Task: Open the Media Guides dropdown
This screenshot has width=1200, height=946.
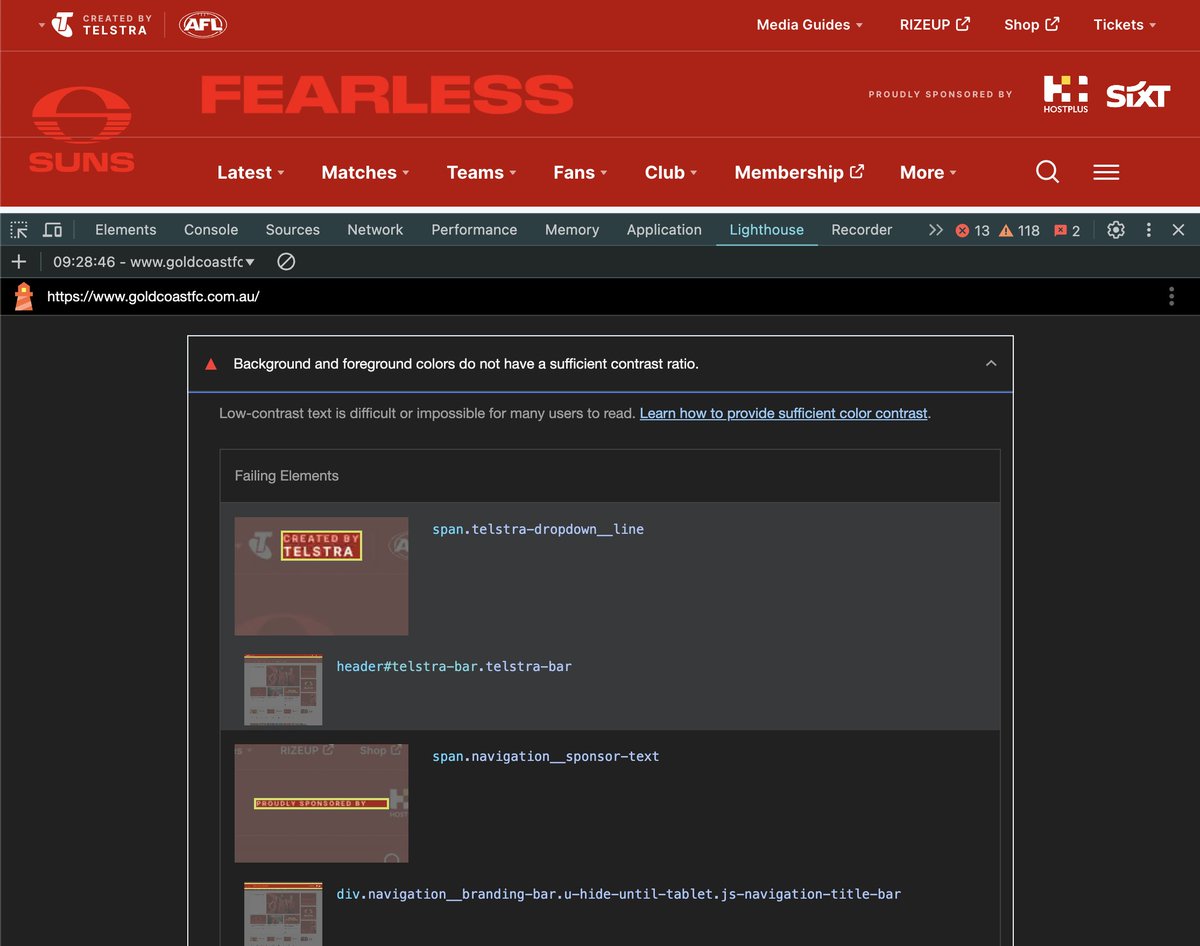Action: coord(809,25)
